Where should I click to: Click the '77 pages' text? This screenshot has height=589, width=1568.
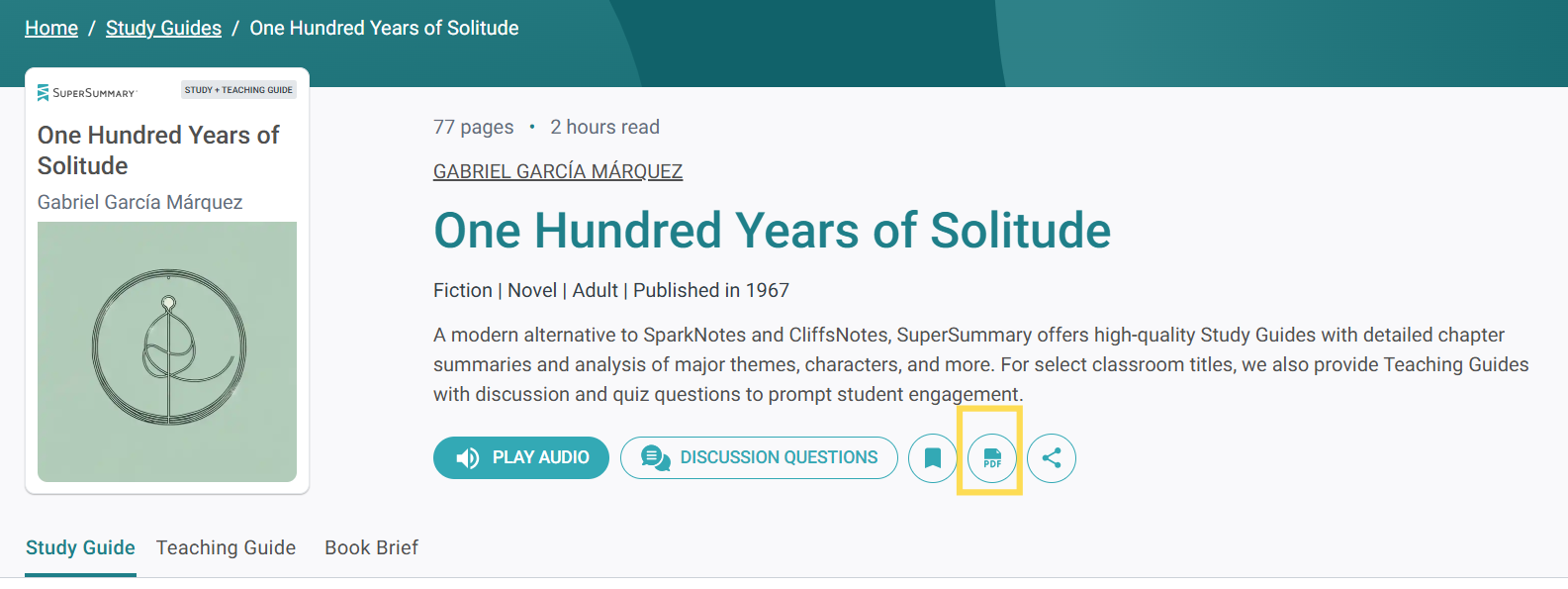474,127
